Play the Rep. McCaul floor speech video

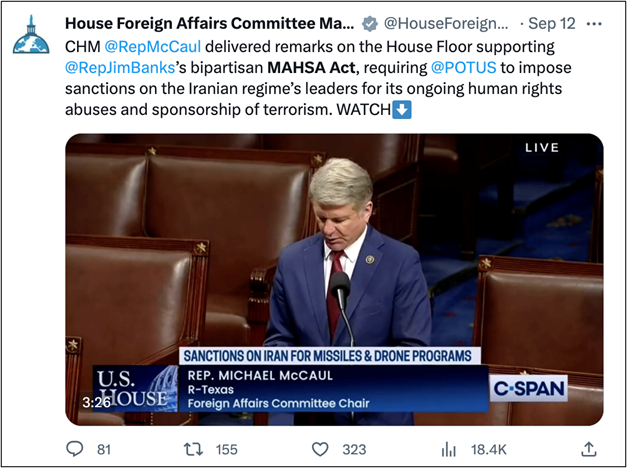334,278
